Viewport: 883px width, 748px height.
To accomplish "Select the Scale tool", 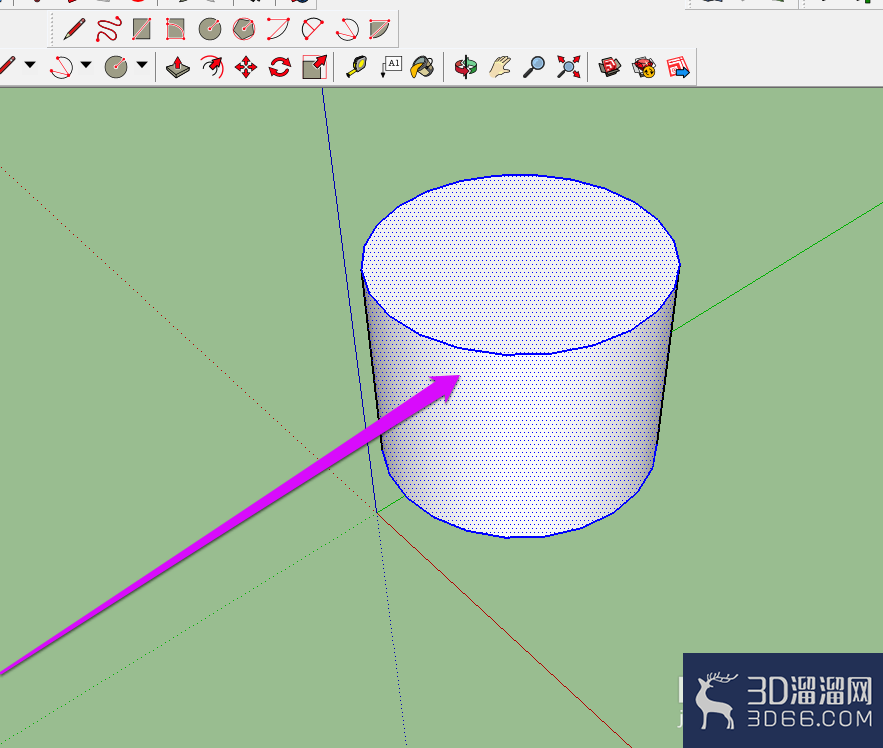I will pyautogui.click(x=314, y=67).
